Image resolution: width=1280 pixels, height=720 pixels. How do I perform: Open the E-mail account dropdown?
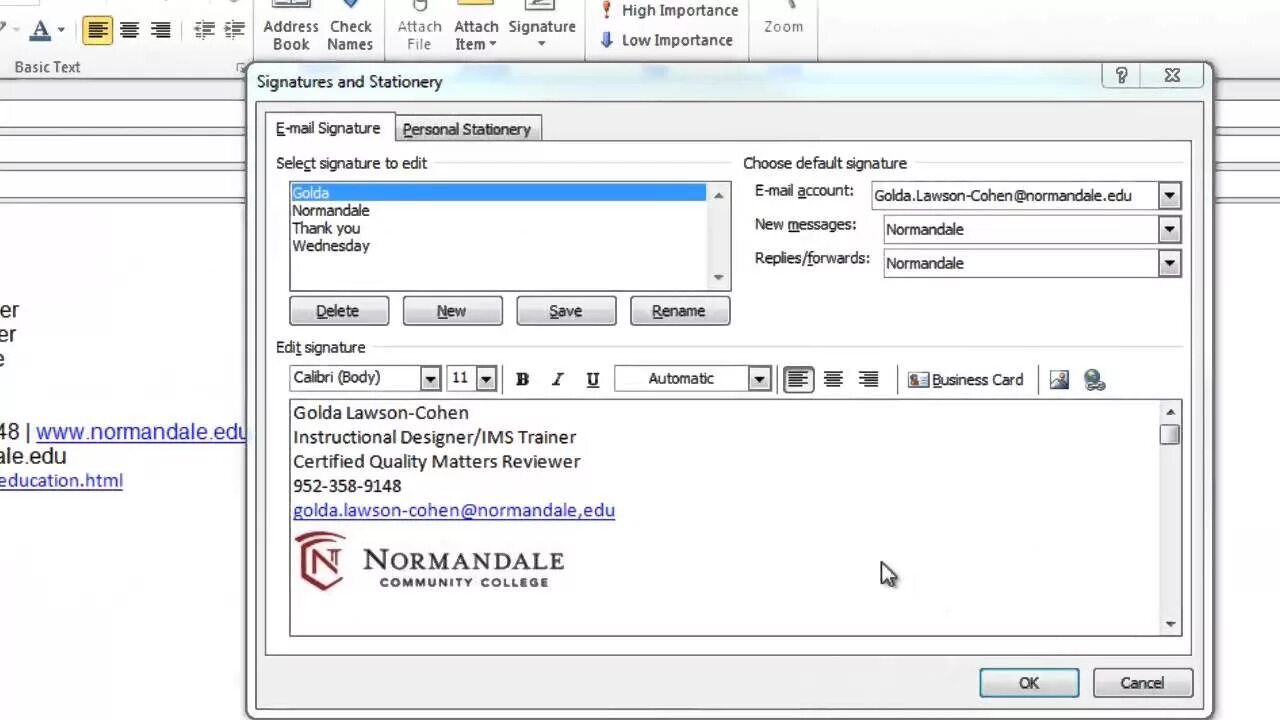pos(1169,196)
